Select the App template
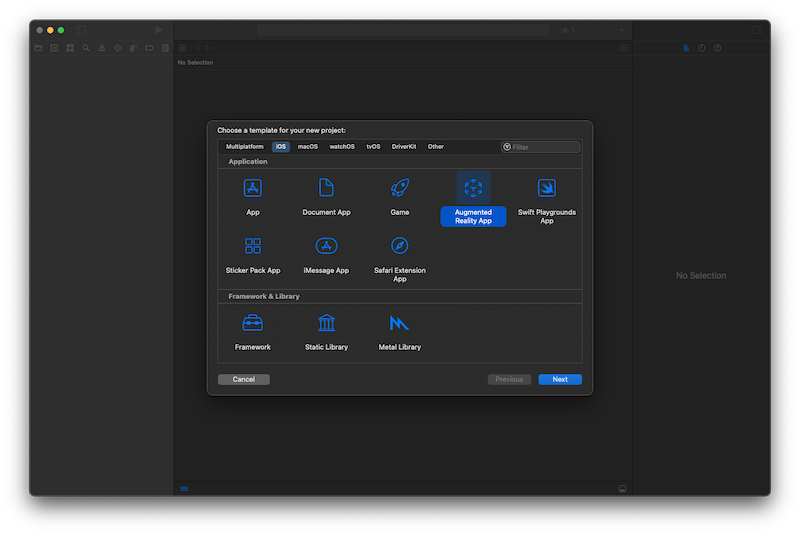Viewport: 800px width, 535px height. pos(253,197)
